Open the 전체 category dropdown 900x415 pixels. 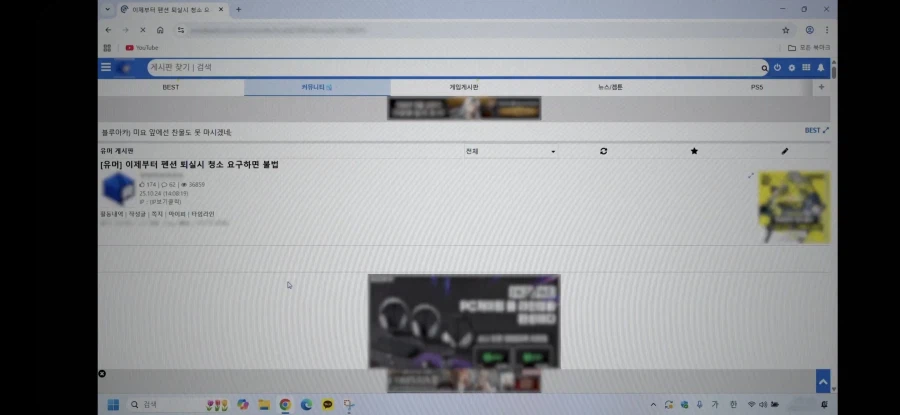[x=510, y=151]
